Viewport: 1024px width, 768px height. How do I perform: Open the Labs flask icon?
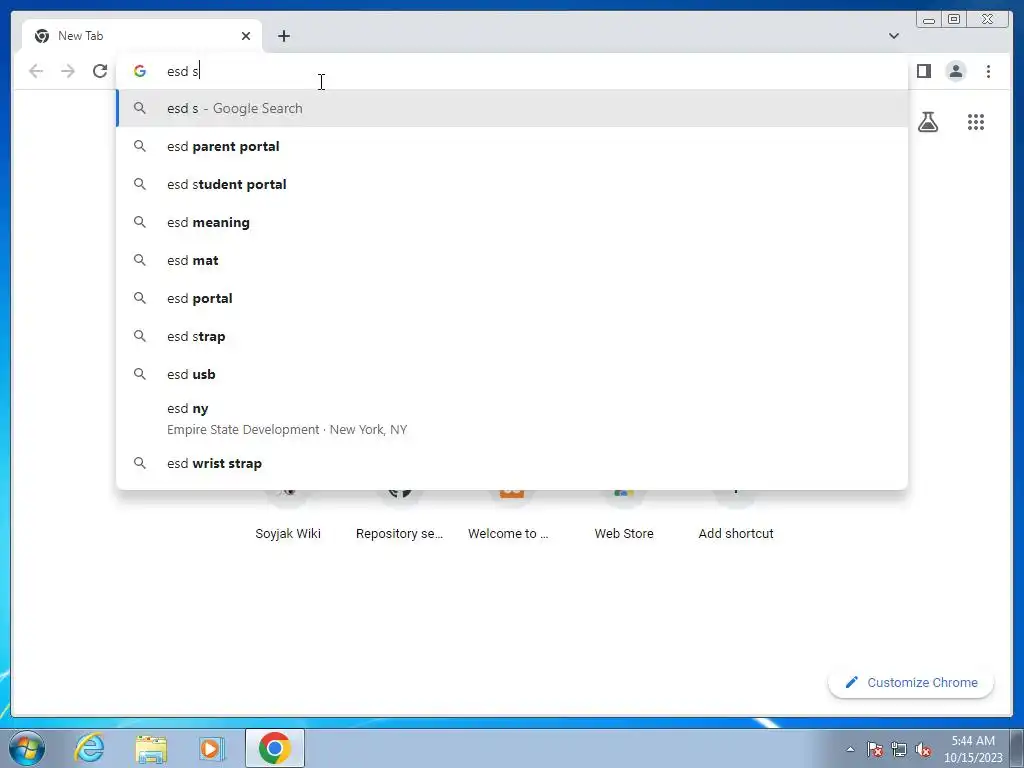[928, 122]
